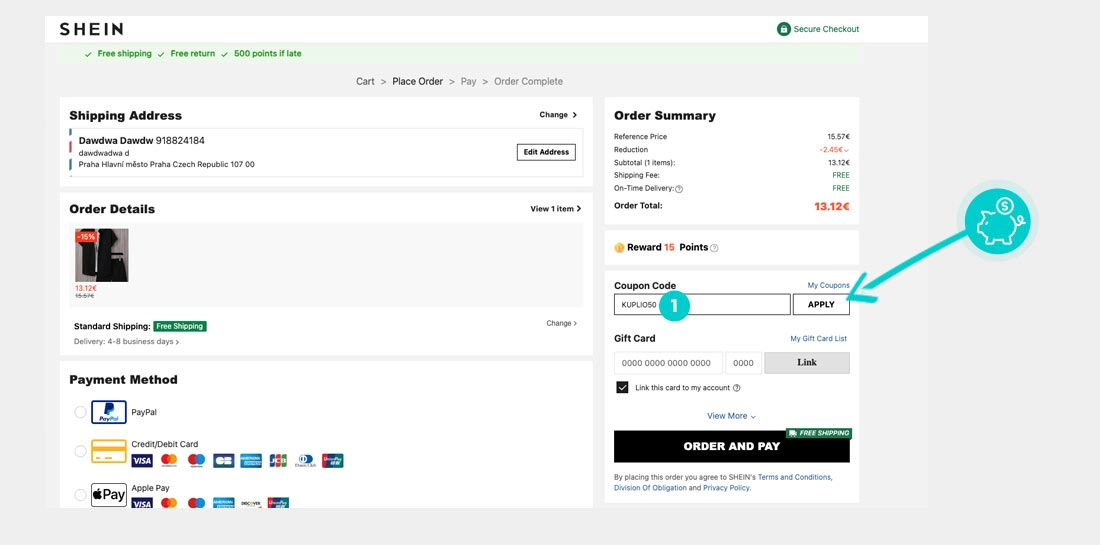Go back to Cart breadcrumb

365,81
